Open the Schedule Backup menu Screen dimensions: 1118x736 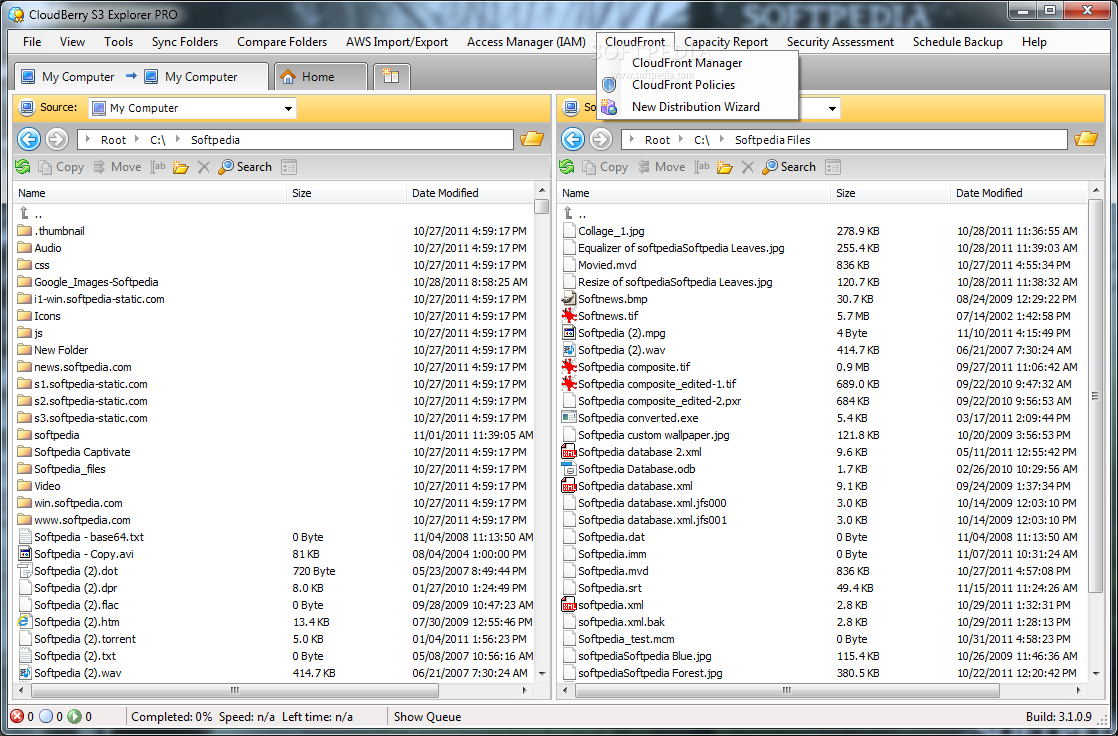point(958,42)
